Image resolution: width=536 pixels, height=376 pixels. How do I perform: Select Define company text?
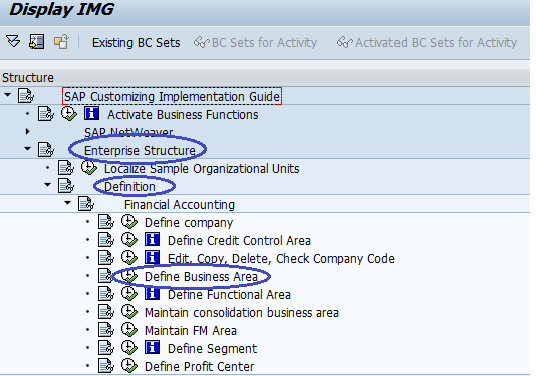189,223
